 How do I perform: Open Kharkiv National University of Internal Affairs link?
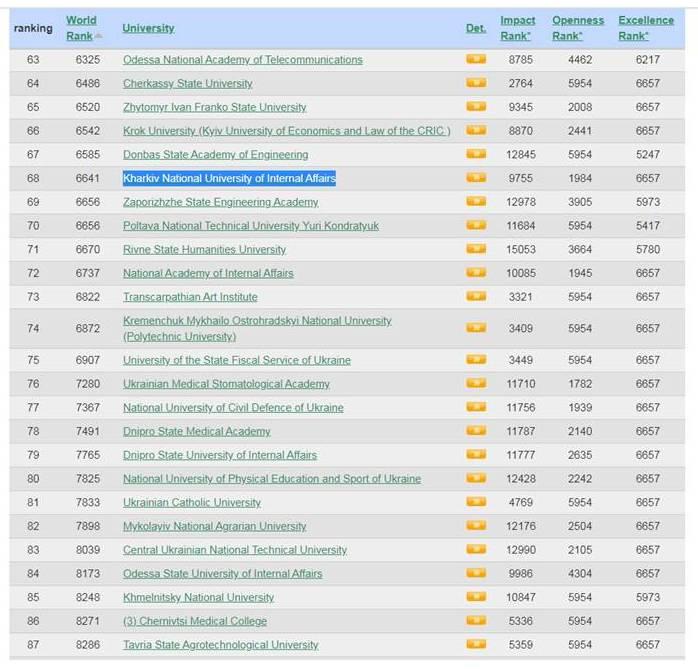229,178
